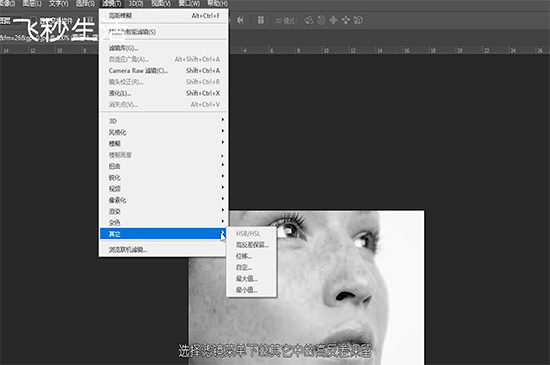Expand the 扭曲 submenu
The image size is (550, 365).
tap(163, 166)
